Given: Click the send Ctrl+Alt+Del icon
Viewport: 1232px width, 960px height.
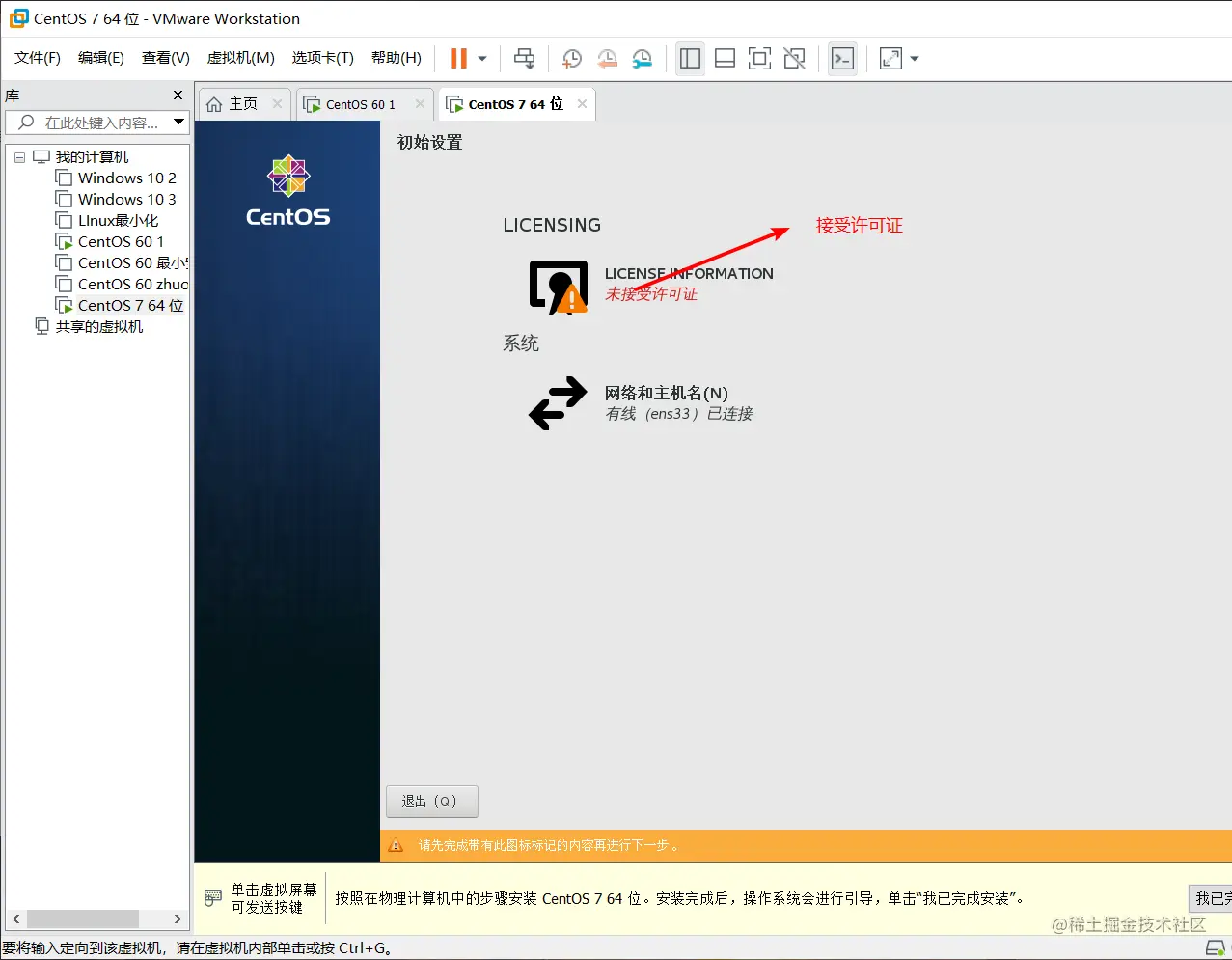Looking at the screenshot, I should tap(524, 59).
